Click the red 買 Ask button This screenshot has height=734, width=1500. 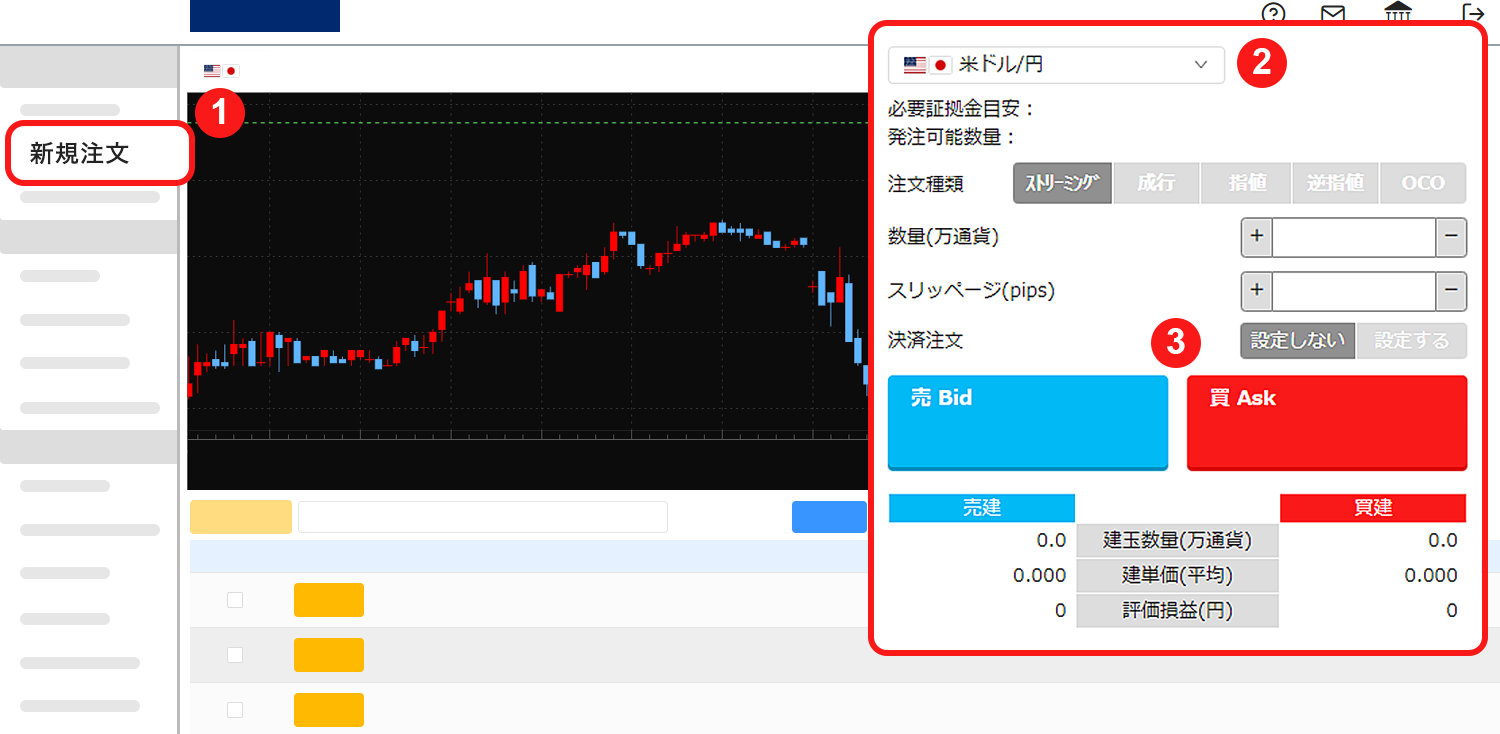pos(1327,422)
